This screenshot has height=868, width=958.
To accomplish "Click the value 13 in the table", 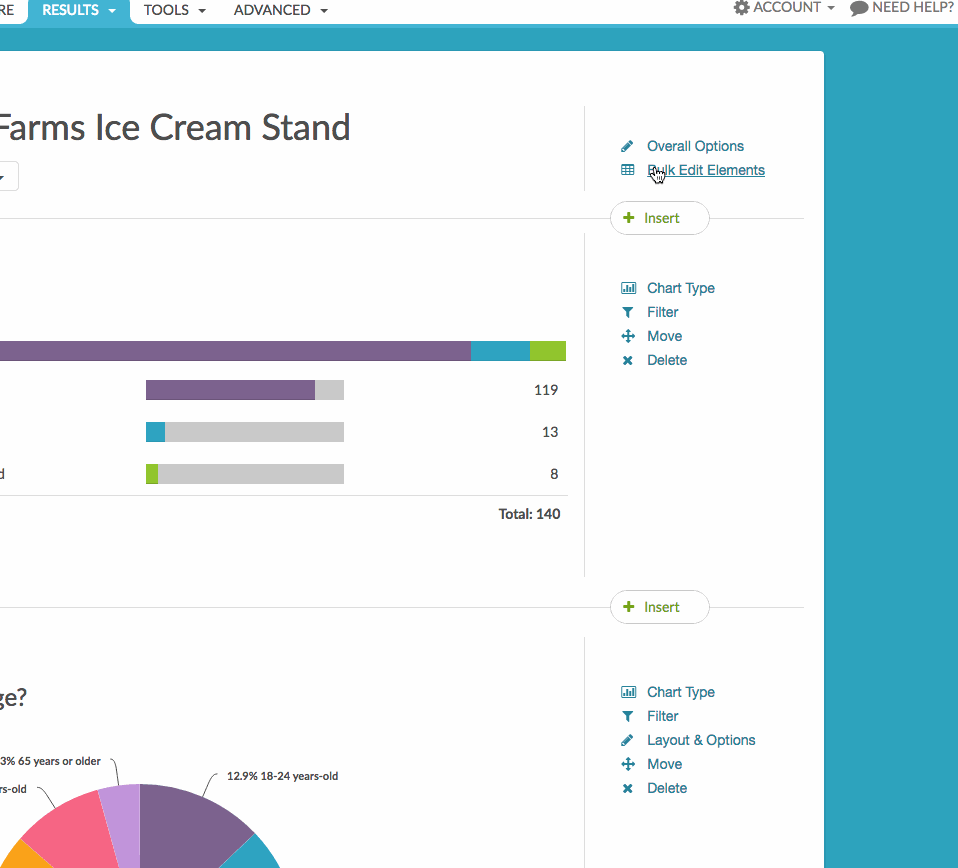I will click(x=550, y=432).
